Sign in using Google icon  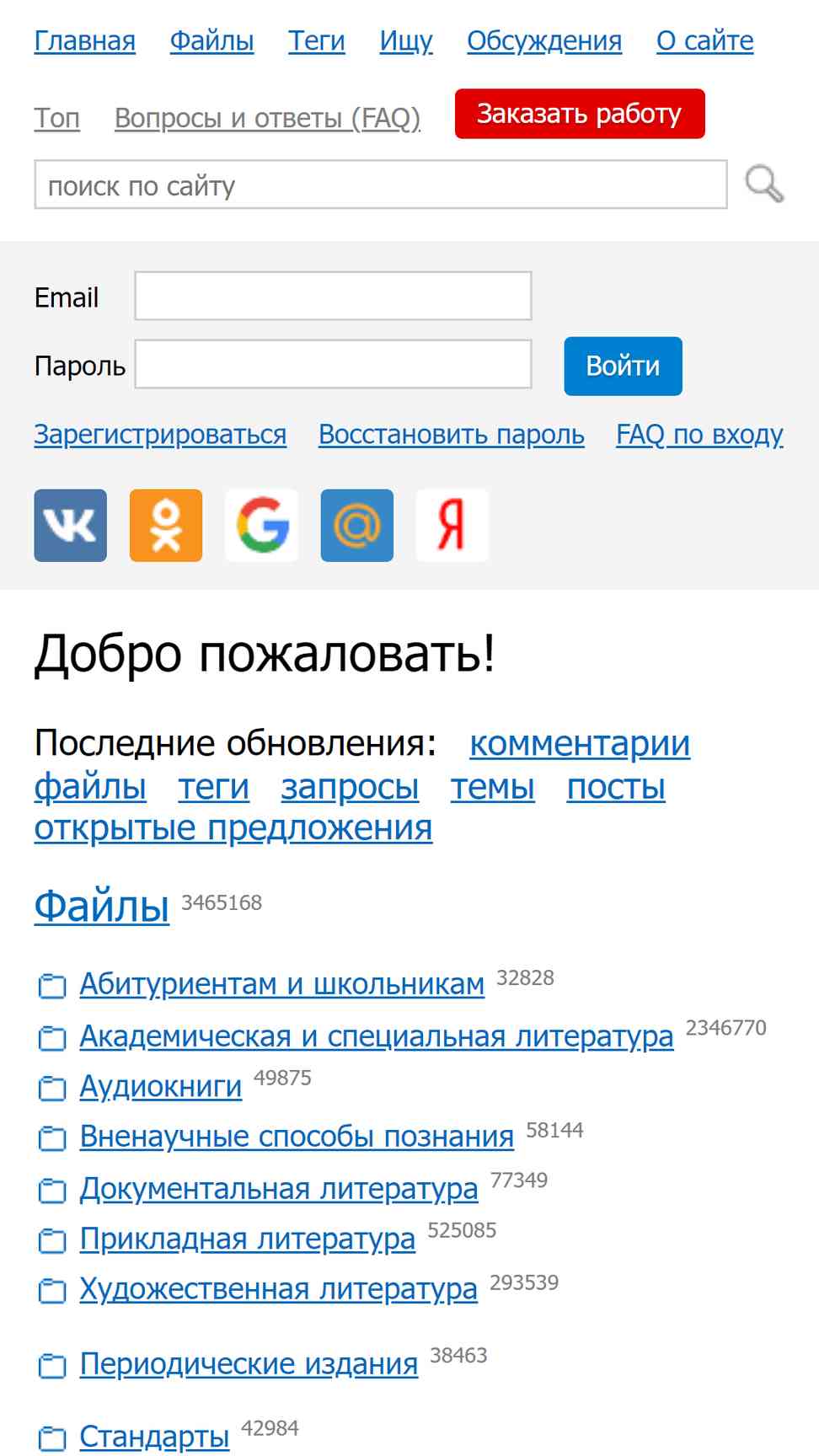click(x=262, y=525)
